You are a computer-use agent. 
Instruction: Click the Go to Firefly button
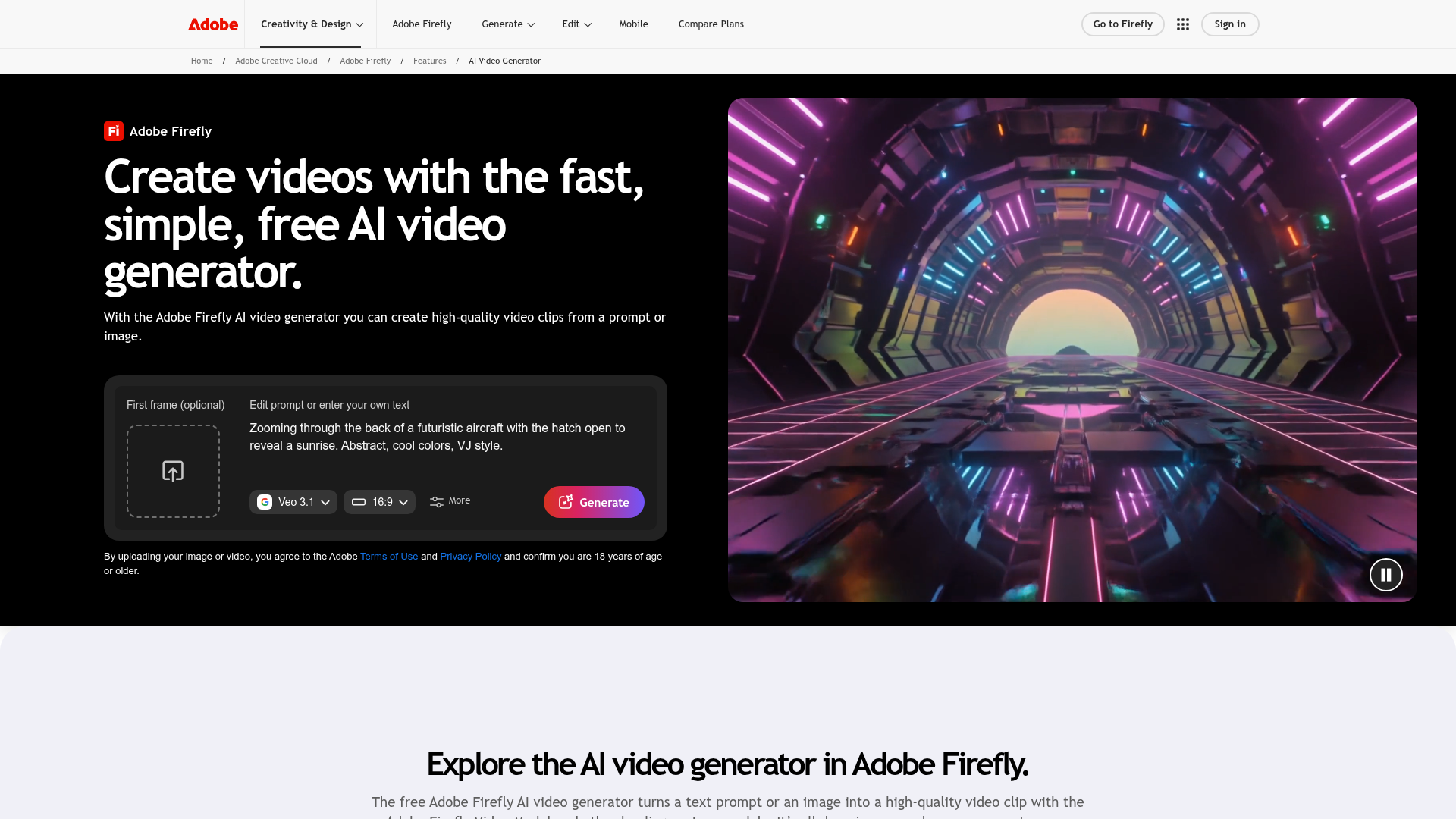click(1122, 24)
